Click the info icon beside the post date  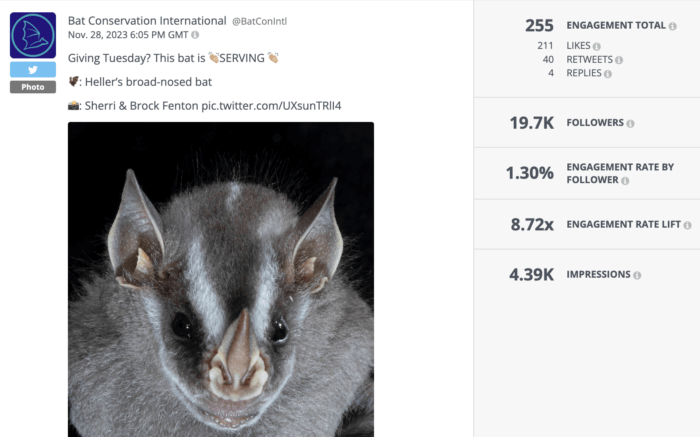(x=195, y=35)
